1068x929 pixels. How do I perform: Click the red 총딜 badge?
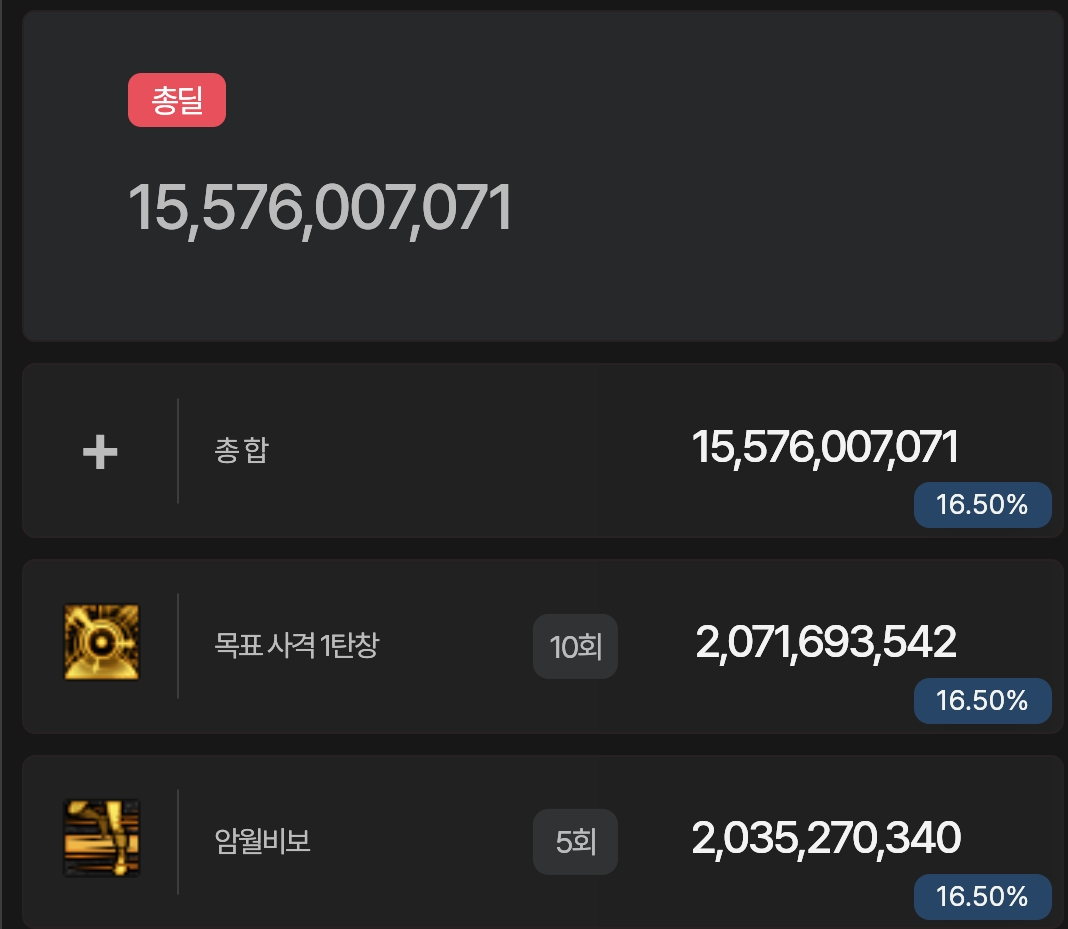pos(176,100)
